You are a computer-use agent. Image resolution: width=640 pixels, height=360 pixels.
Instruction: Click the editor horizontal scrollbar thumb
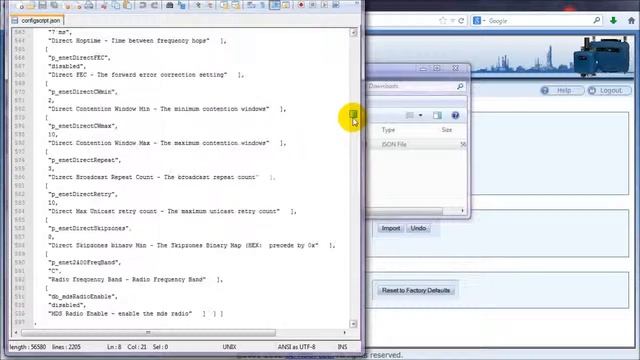coord(148,333)
